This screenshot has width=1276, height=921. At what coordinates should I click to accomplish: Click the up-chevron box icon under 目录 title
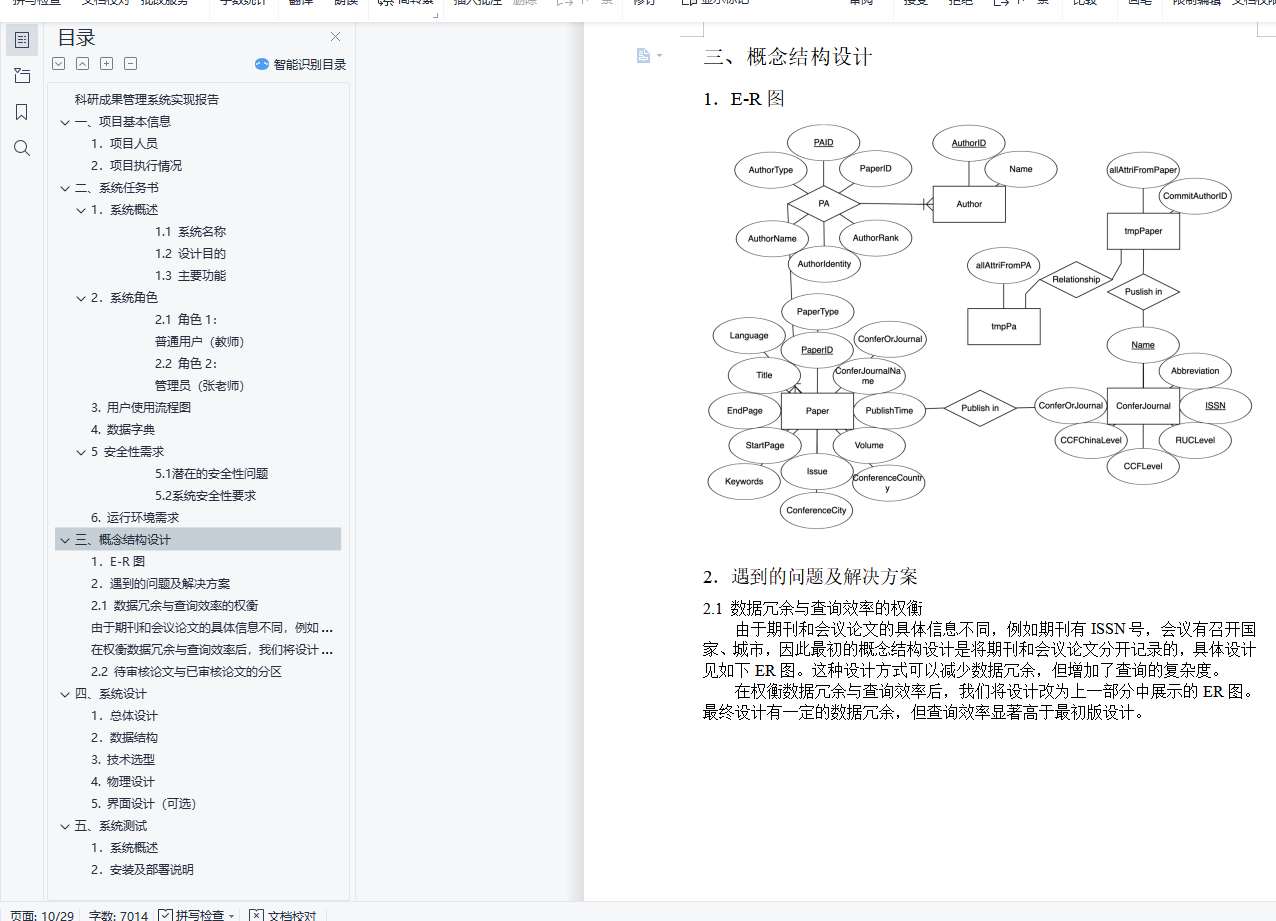point(83,64)
